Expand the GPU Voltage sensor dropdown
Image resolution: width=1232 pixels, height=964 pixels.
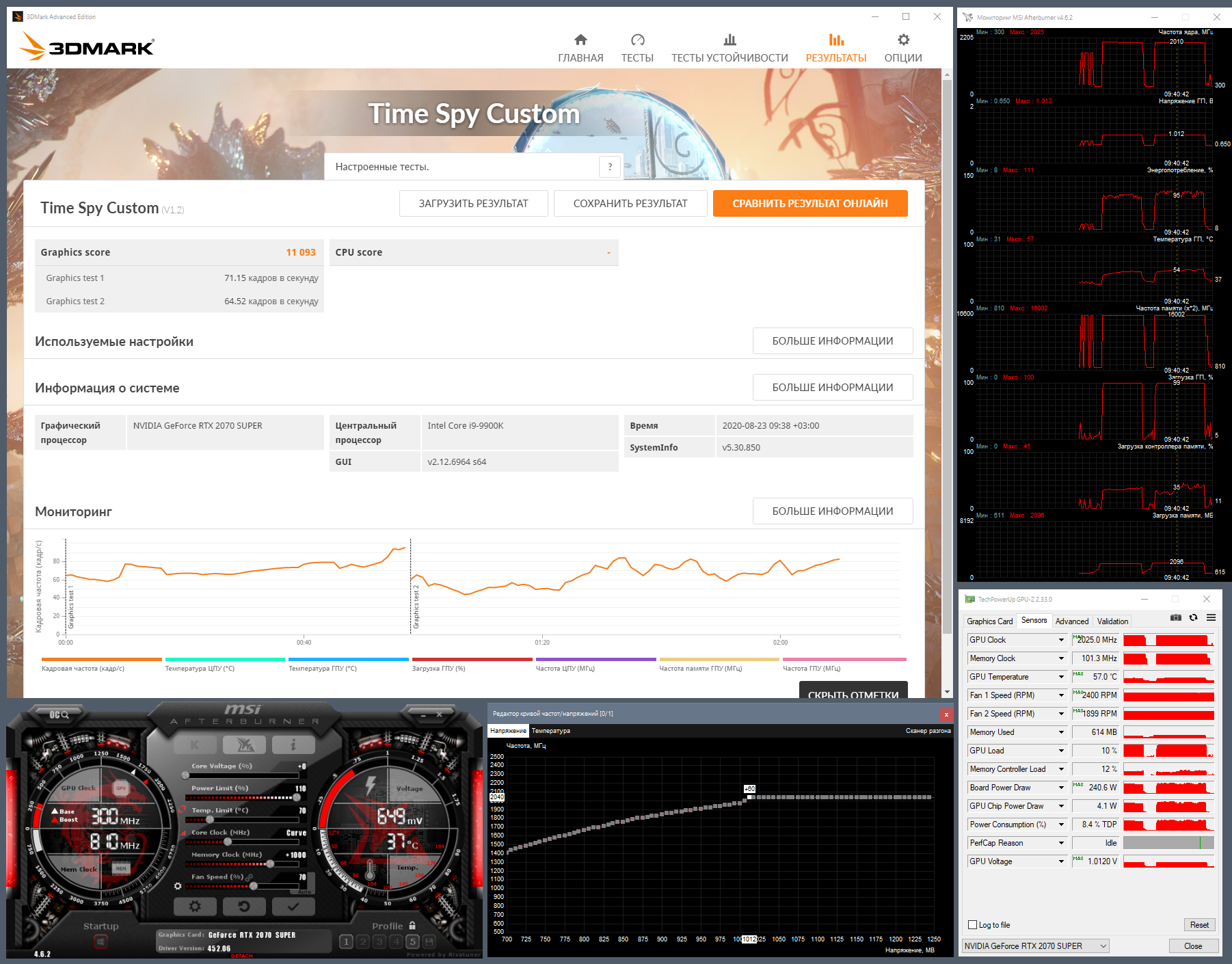click(x=1061, y=861)
